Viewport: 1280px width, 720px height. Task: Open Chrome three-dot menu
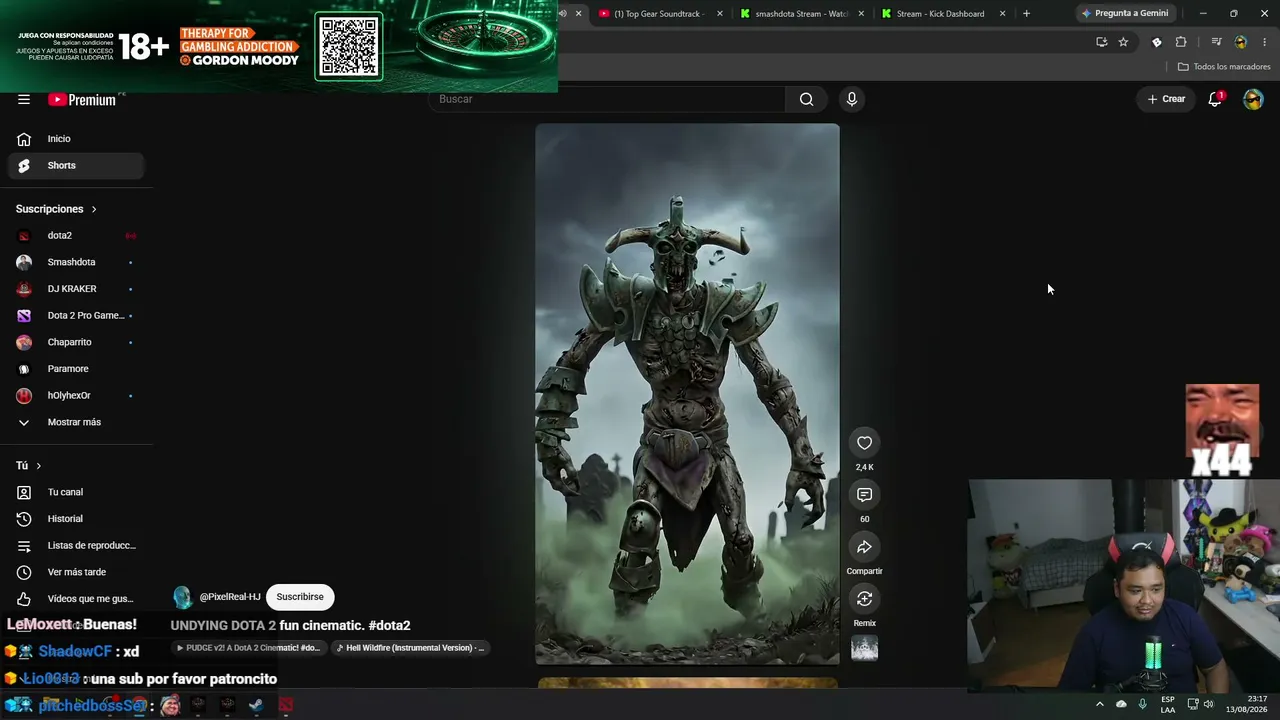(x=1264, y=42)
